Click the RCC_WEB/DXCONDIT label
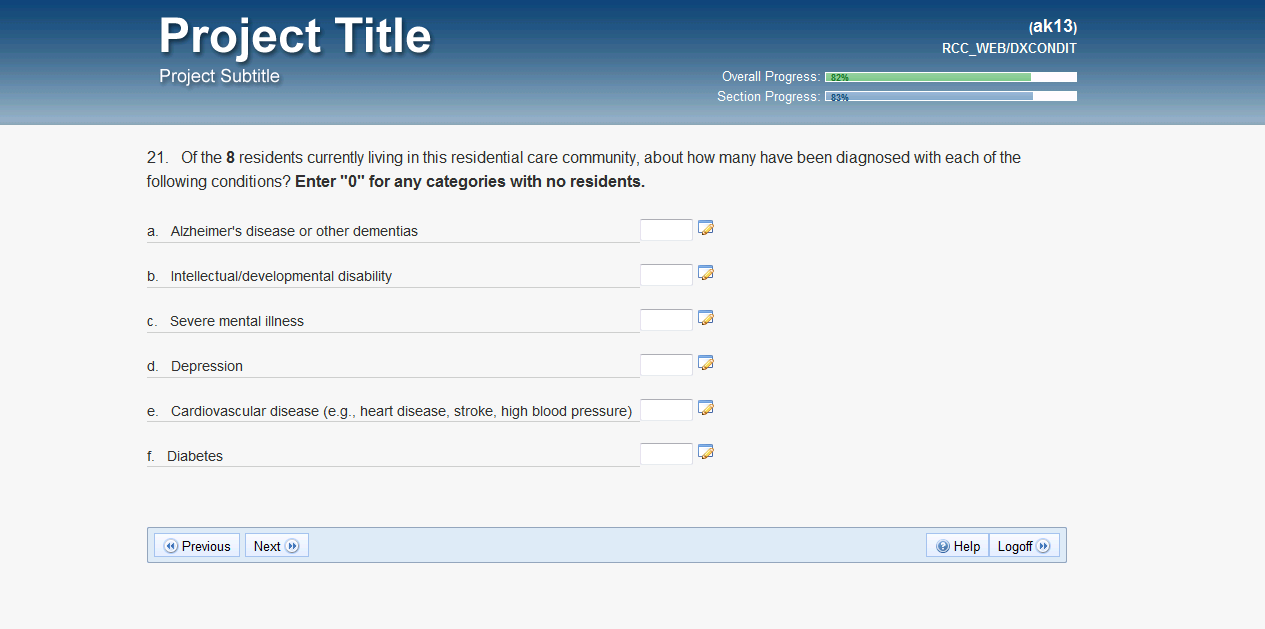Image resolution: width=1265 pixels, height=629 pixels. click(x=1009, y=48)
